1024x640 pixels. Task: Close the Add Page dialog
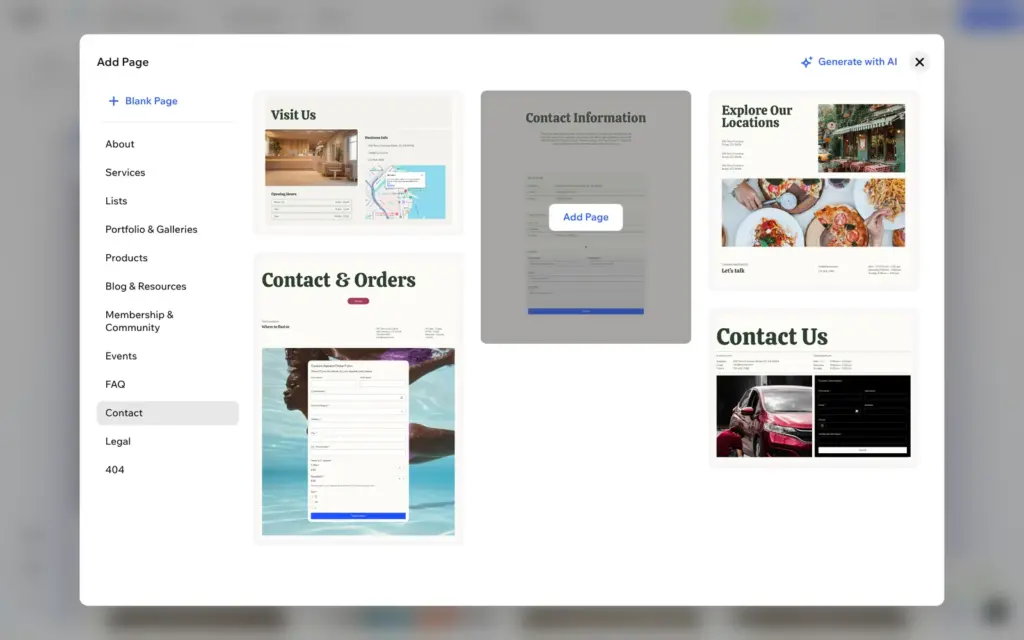click(919, 62)
